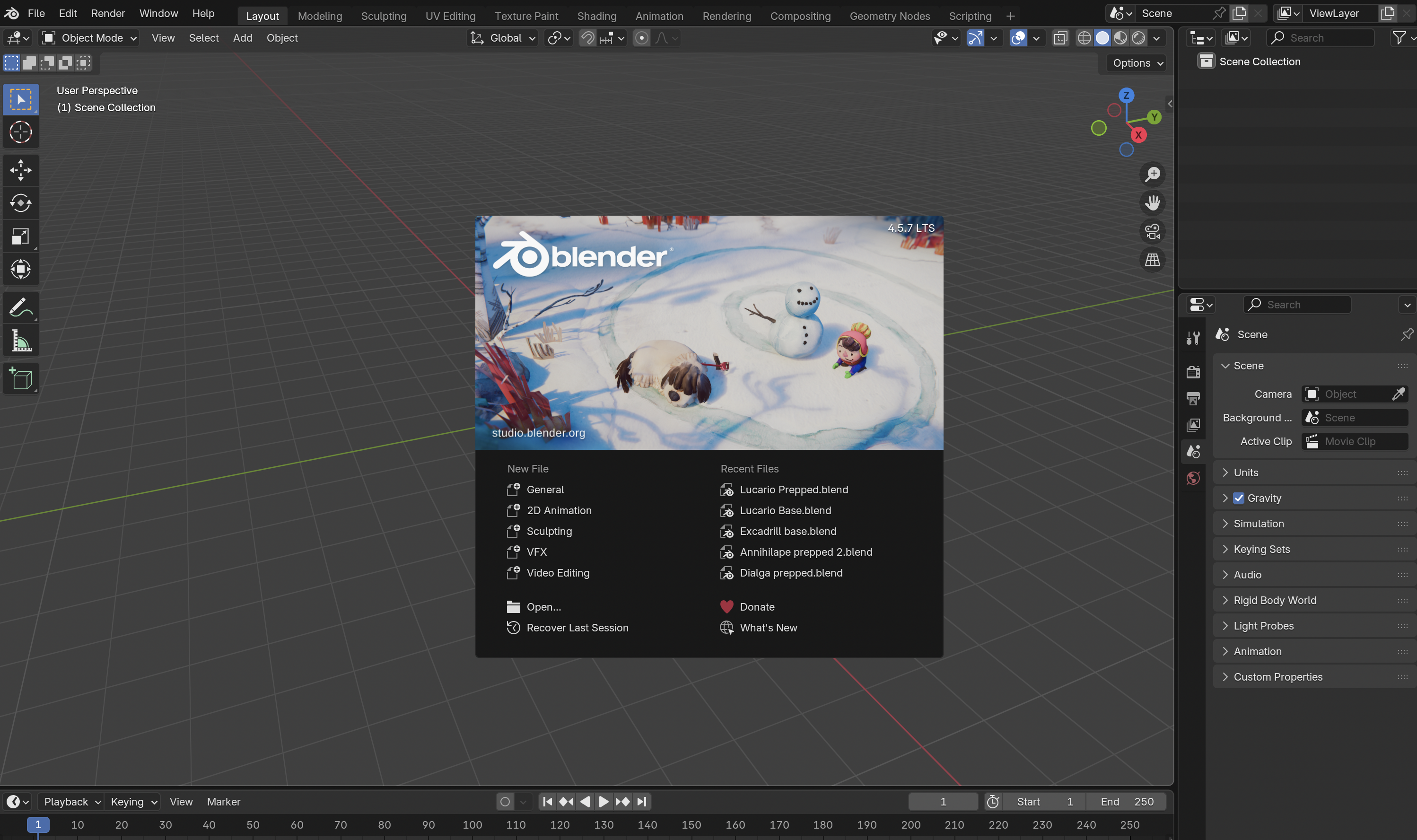Screen dimensions: 1417x840
Task: Switch to wireframe viewport shading
Action: pos(1084,38)
